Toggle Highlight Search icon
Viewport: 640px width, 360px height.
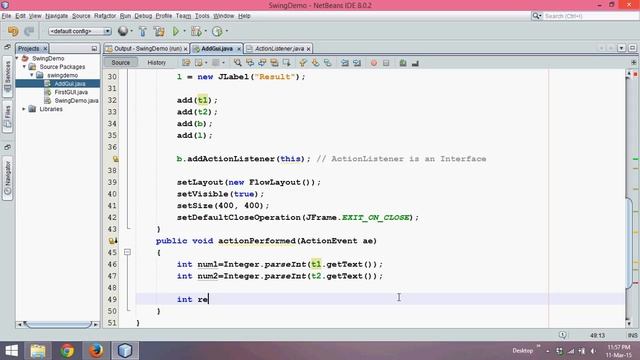(274, 63)
